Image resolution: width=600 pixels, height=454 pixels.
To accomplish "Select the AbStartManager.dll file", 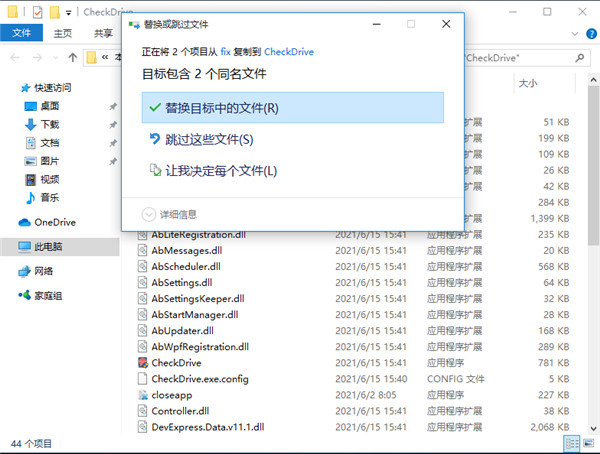I will click(195, 315).
